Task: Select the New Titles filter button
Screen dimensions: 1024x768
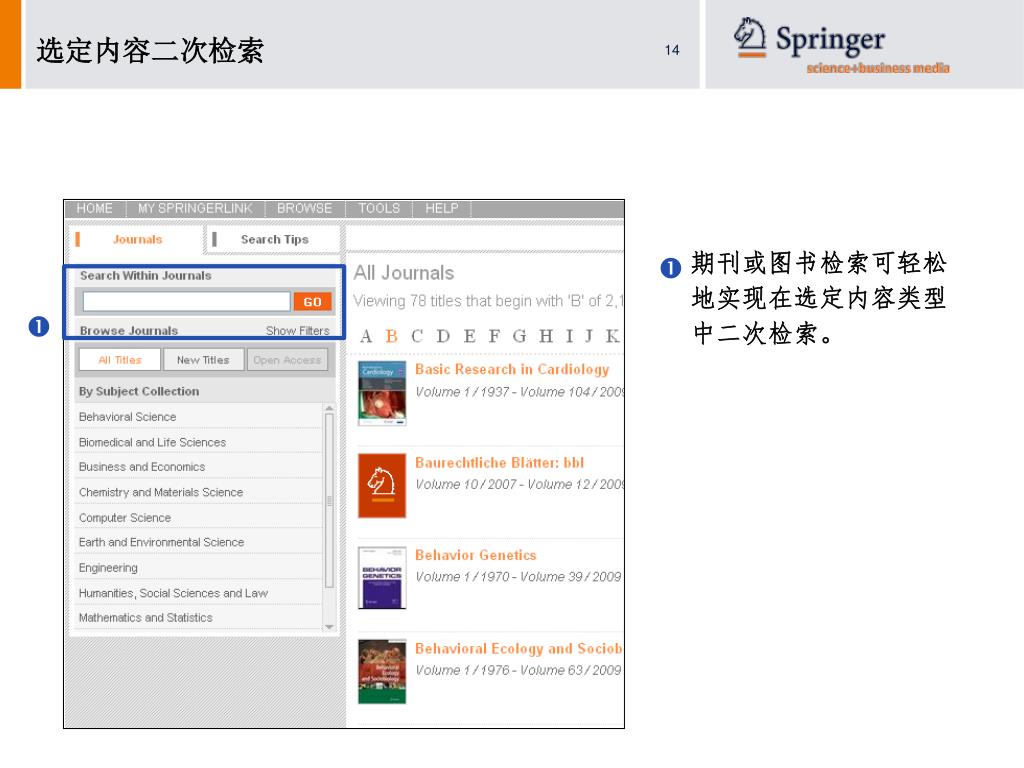Action: [x=203, y=360]
